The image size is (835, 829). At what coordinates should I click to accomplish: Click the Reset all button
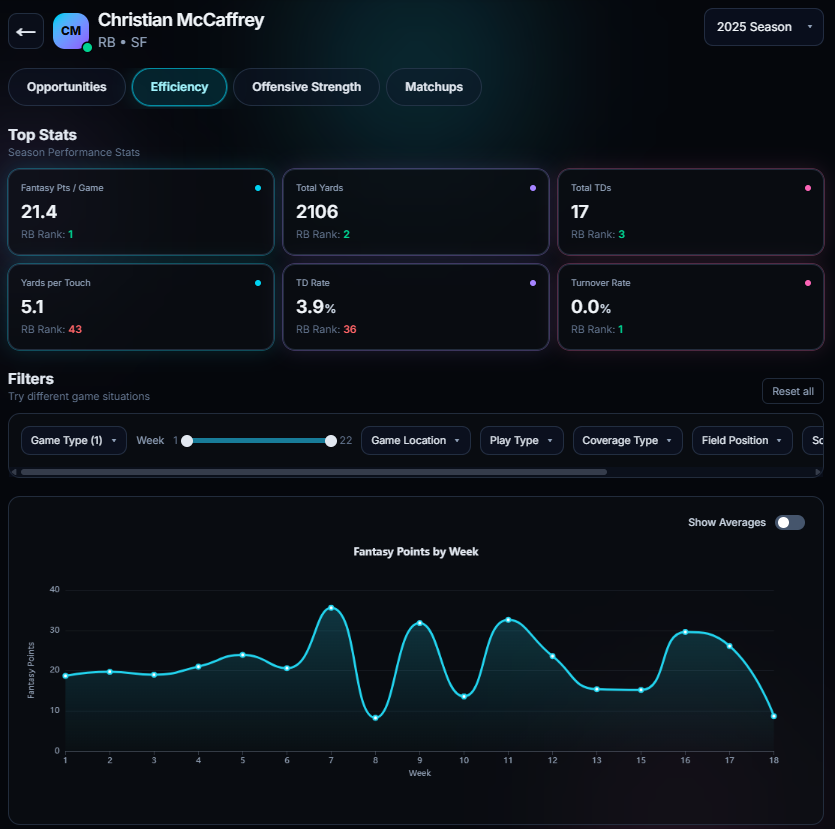click(792, 391)
